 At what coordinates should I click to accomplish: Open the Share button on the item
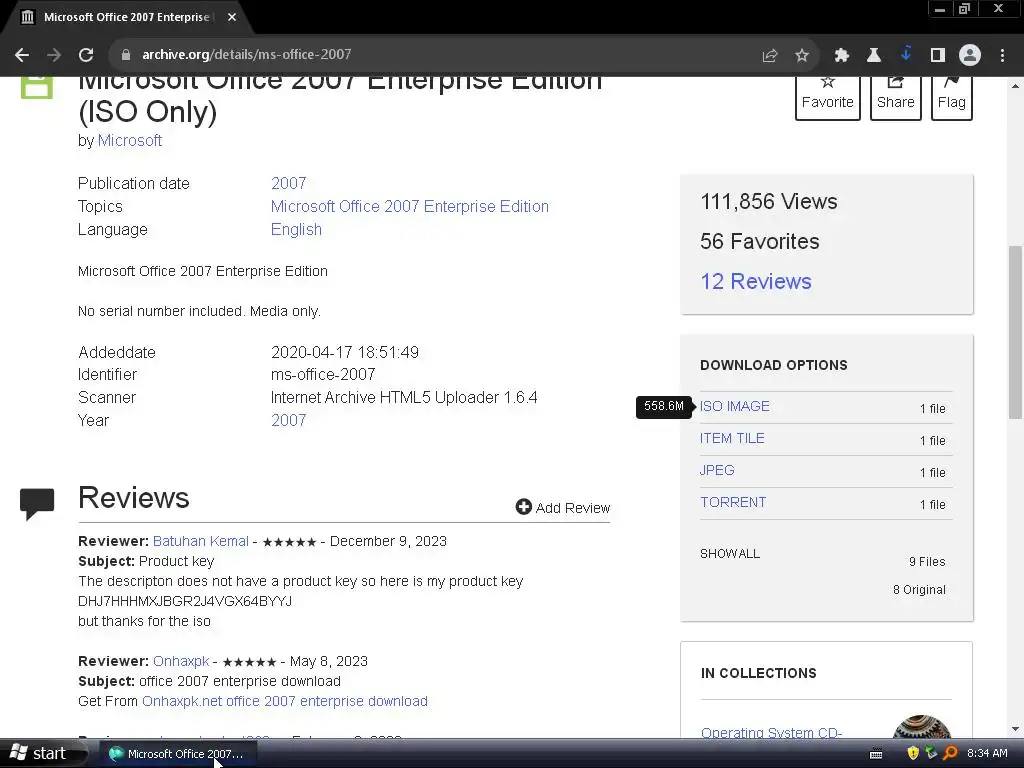click(x=895, y=97)
